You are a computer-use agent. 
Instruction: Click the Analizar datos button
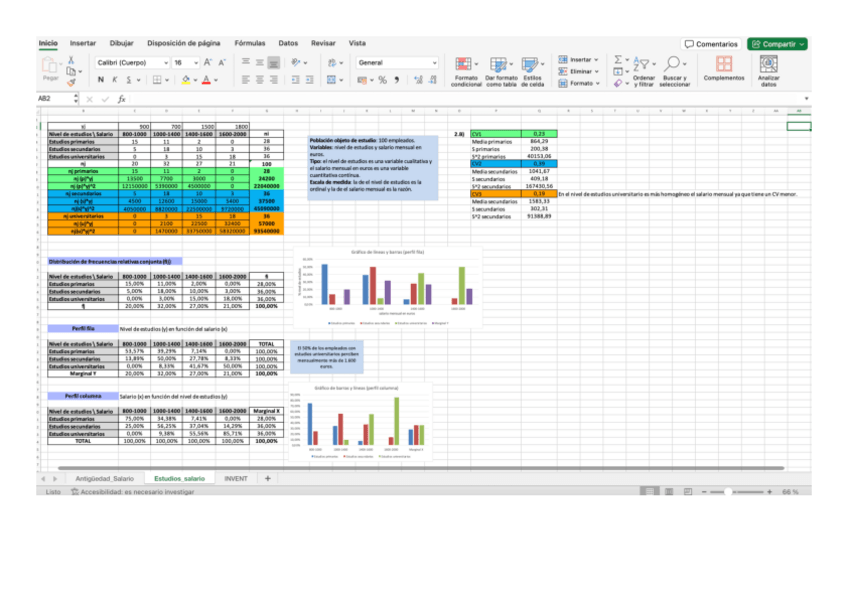point(768,71)
